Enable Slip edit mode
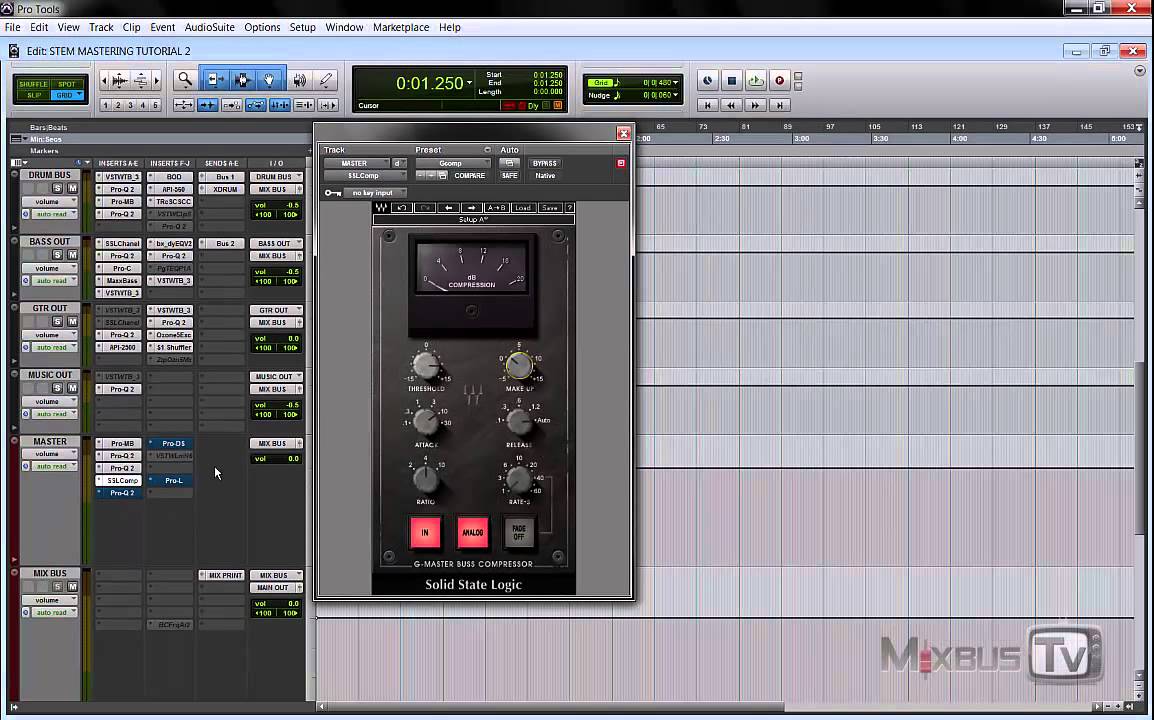This screenshot has width=1154, height=720. [x=34, y=96]
